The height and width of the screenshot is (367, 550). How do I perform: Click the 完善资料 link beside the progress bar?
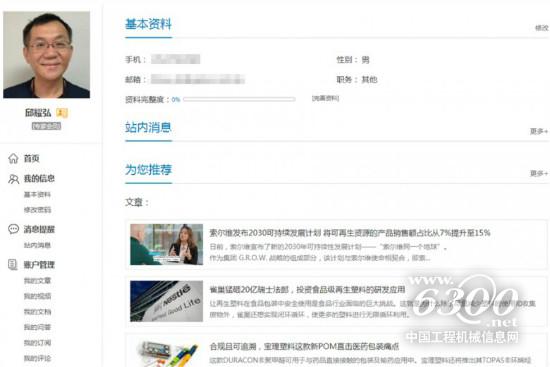325,99
